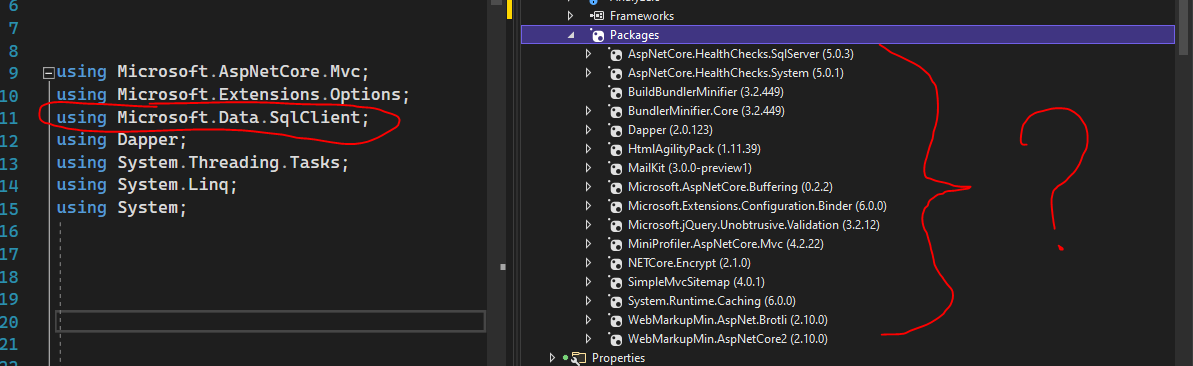Screen dimensions: 1193x366
Task: Expand the Properties folder
Action: pyautogui.click(x=552, y=358)
